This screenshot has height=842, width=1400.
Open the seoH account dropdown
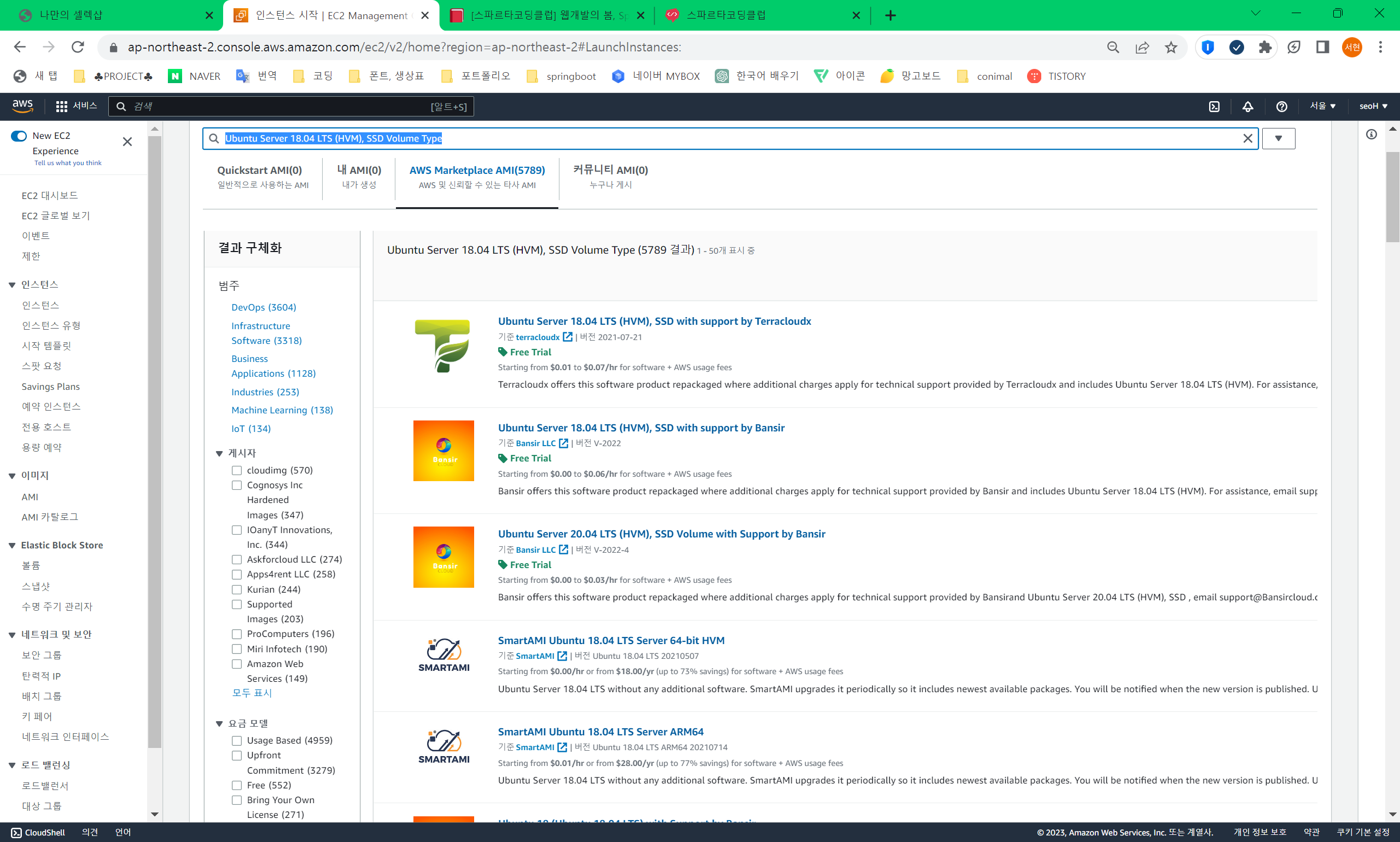(x=1373, y=106)
